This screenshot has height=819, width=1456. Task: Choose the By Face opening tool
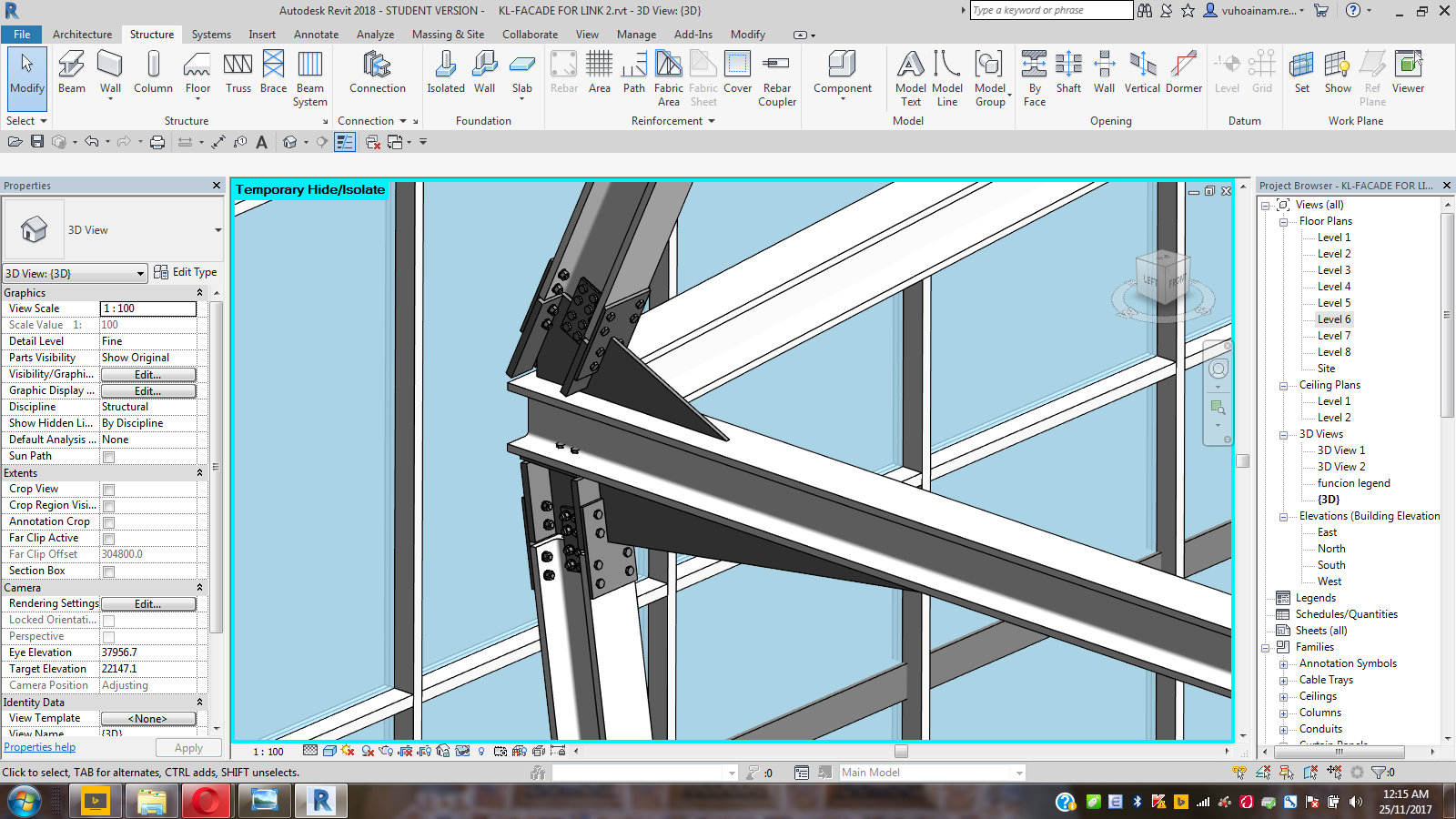click(1035, 78)
